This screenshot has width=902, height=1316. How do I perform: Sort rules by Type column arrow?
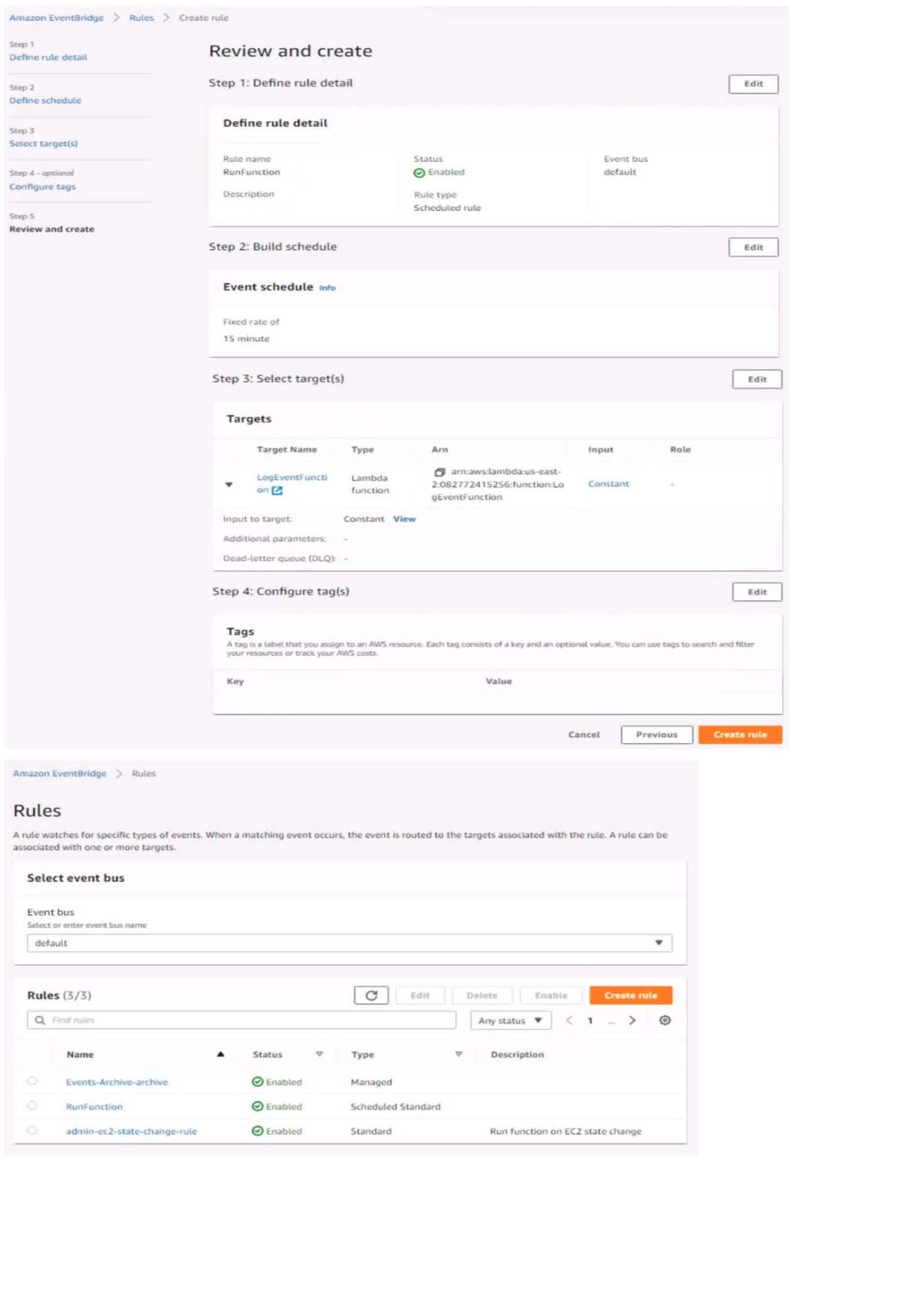click(x=459, y=1055)
